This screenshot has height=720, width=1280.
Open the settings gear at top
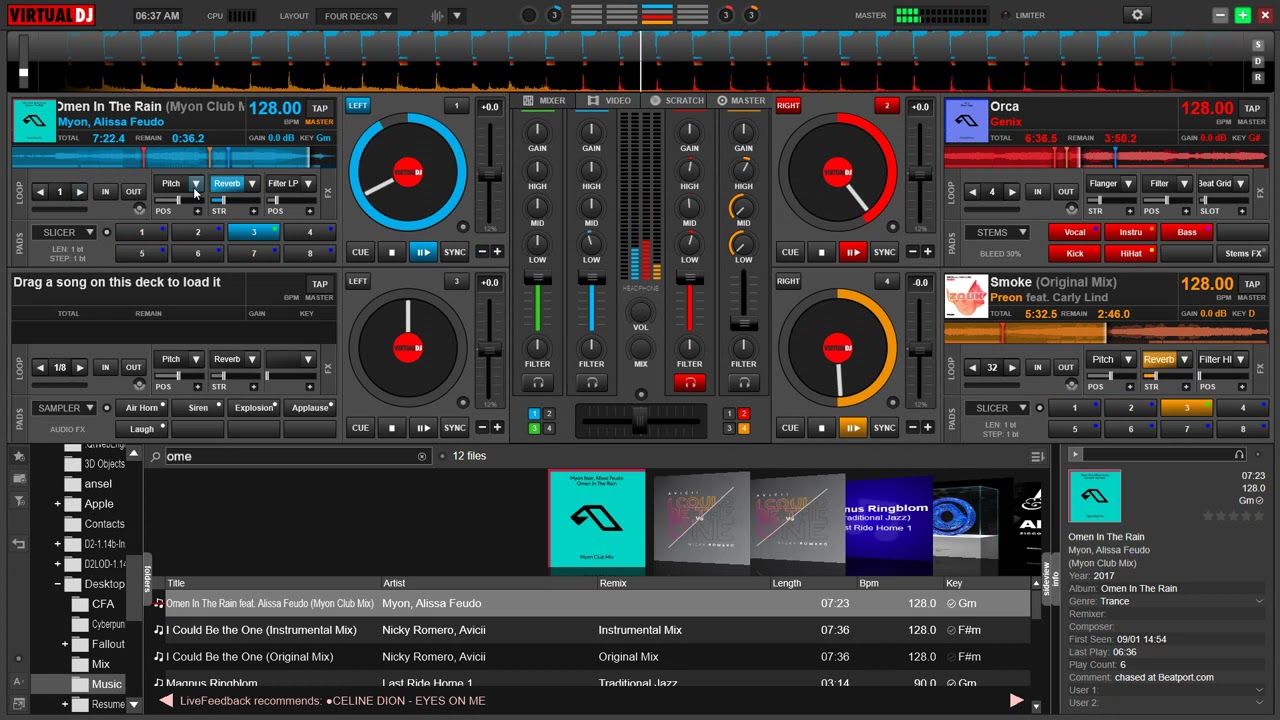1137,15
